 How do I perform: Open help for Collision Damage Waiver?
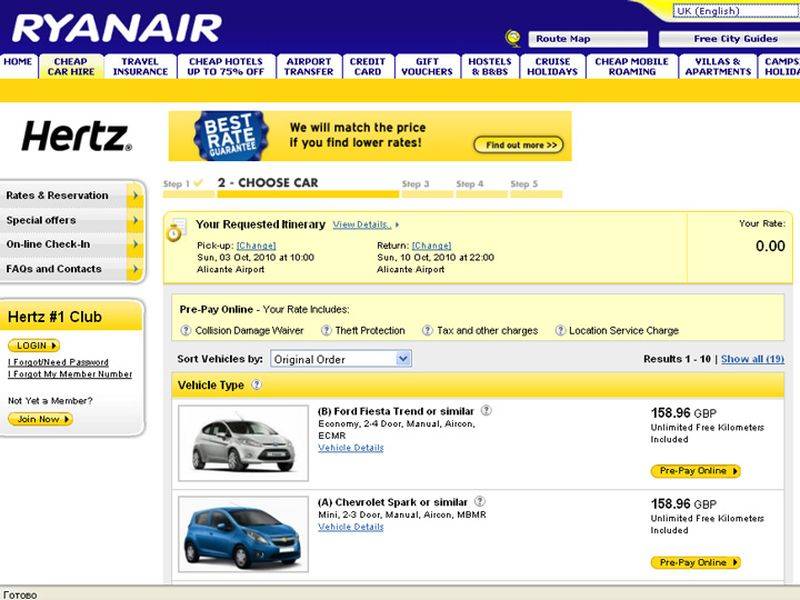pos(186,330)
